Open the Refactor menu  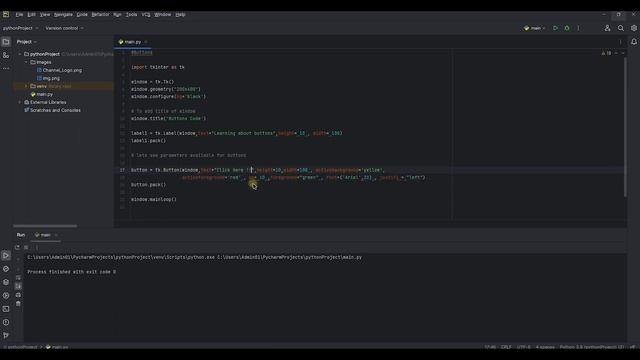click(100, 15)
